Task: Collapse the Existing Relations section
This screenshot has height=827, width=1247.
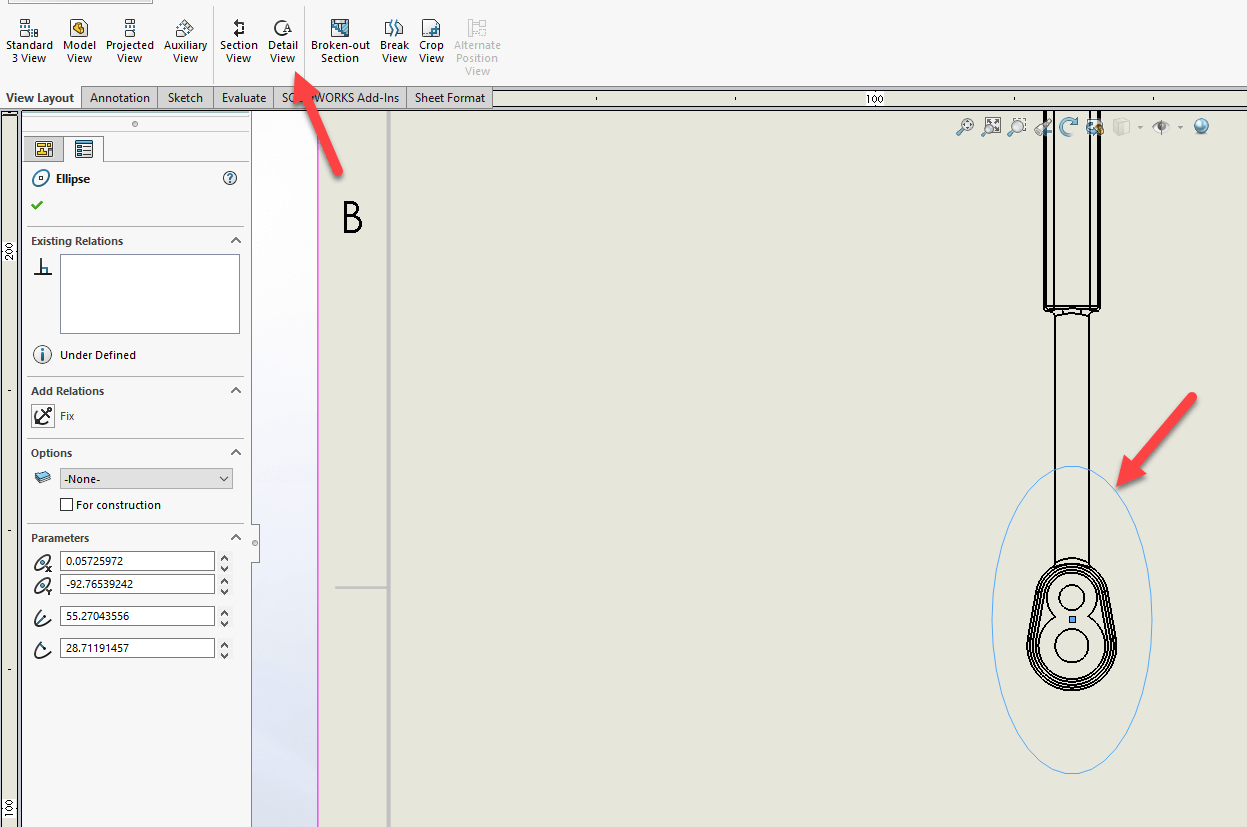Action: tap(235, 240)
